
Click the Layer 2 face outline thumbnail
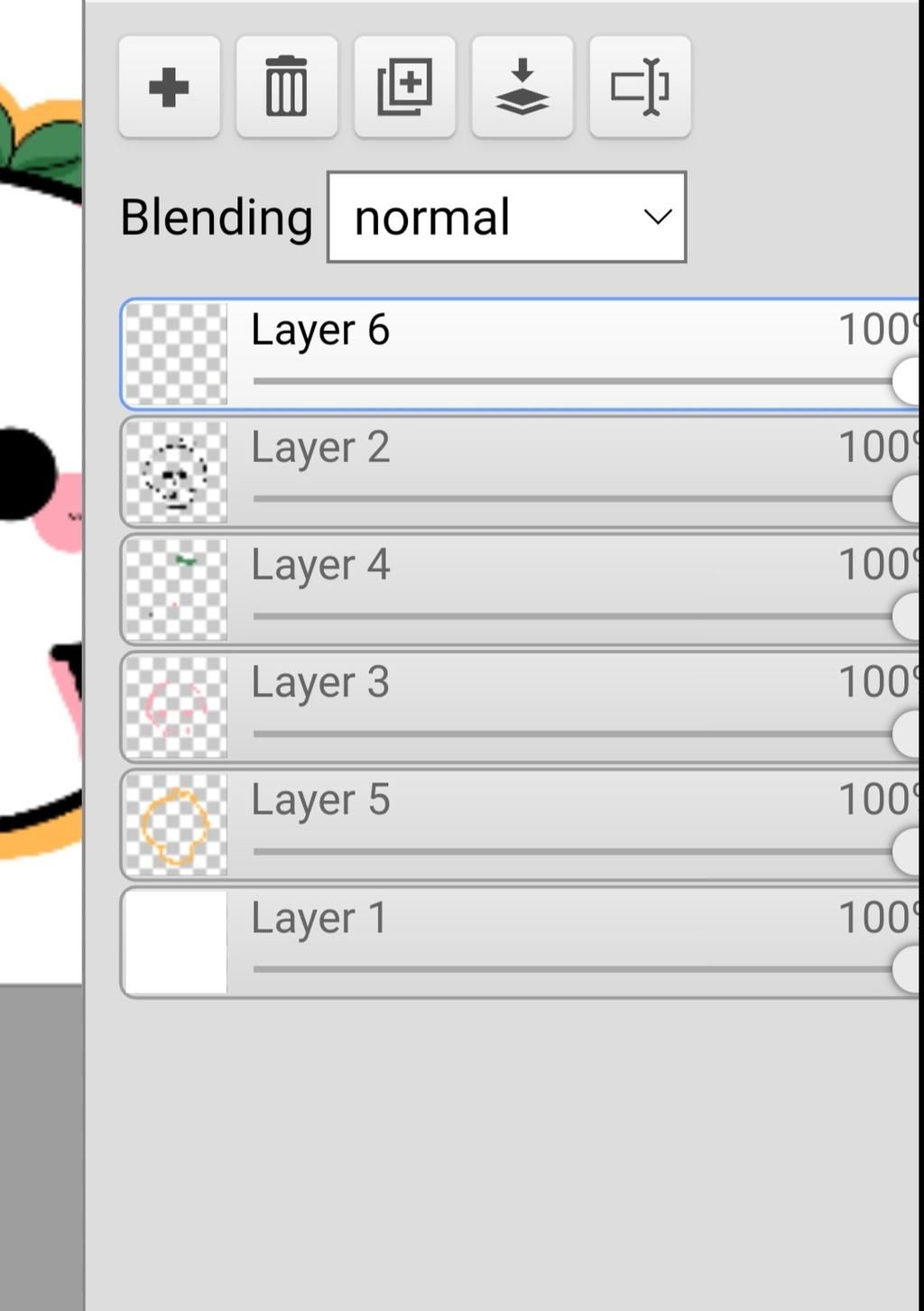coord(175,472)
